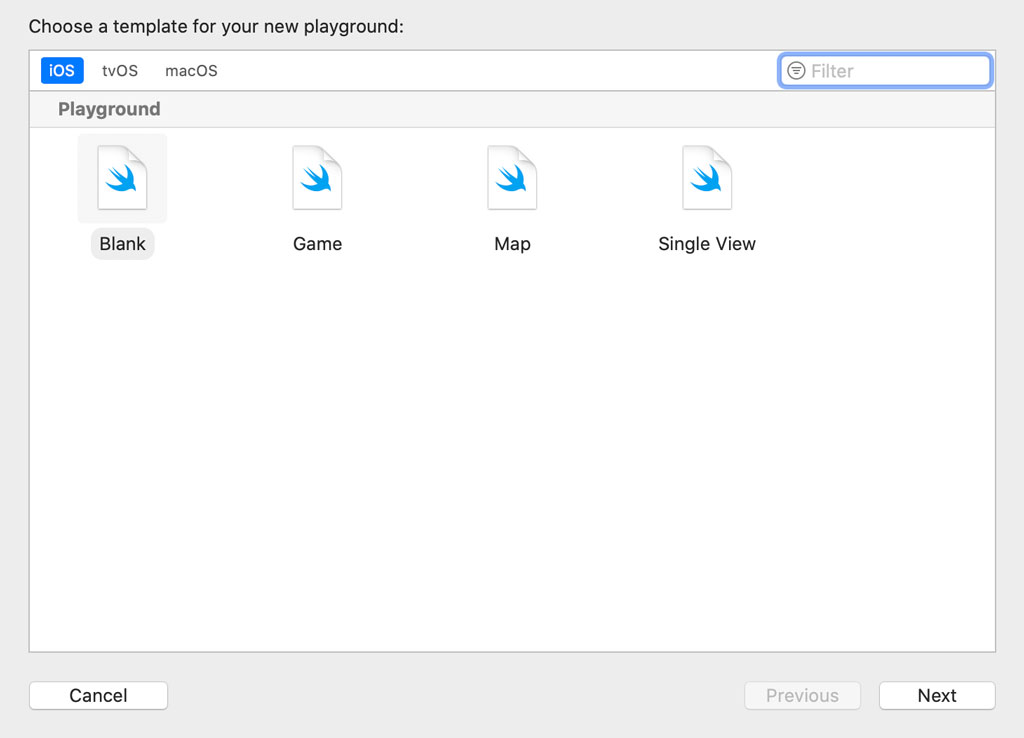The width and height of the screenshot is (1024, 738).
Task: Switch to the iOS platform tab
Action: click(x=62, y=71)
